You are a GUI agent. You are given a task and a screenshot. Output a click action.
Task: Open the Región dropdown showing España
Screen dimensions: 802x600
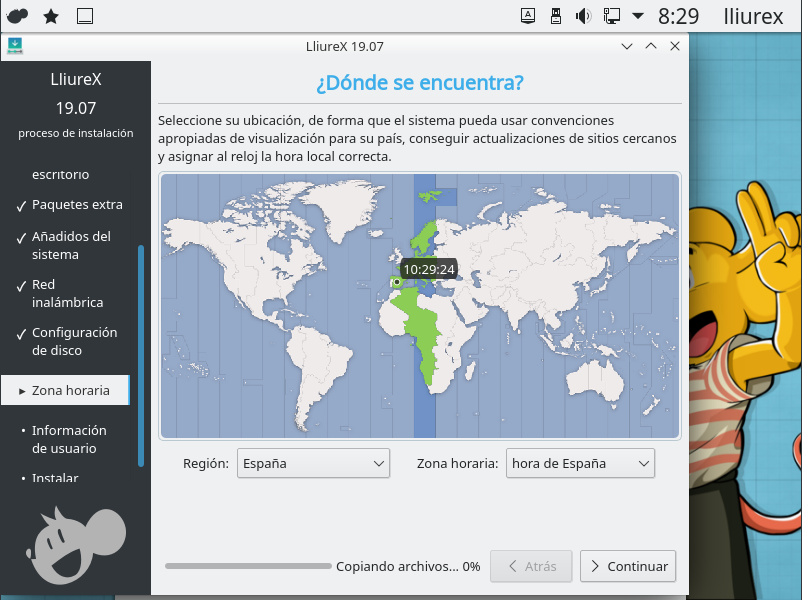[x=313, y=463]
